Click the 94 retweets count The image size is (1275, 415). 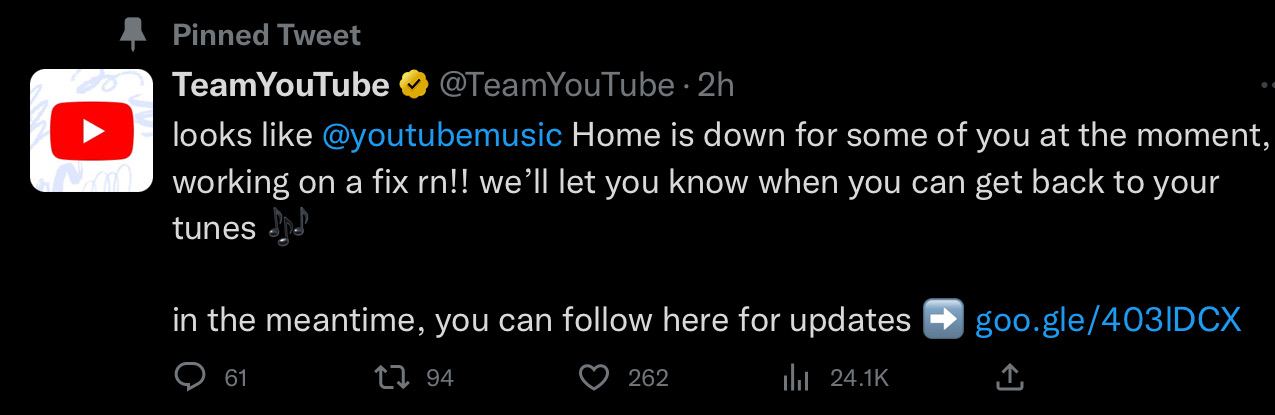click(x=440, y=378)
